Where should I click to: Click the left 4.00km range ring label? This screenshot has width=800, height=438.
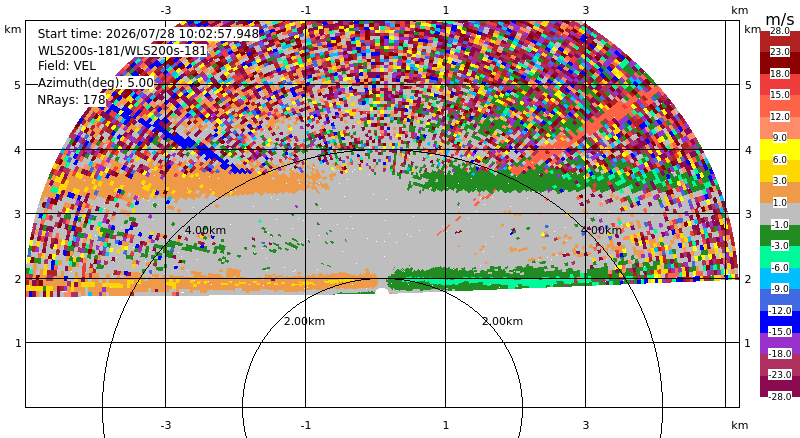[205, 230]
